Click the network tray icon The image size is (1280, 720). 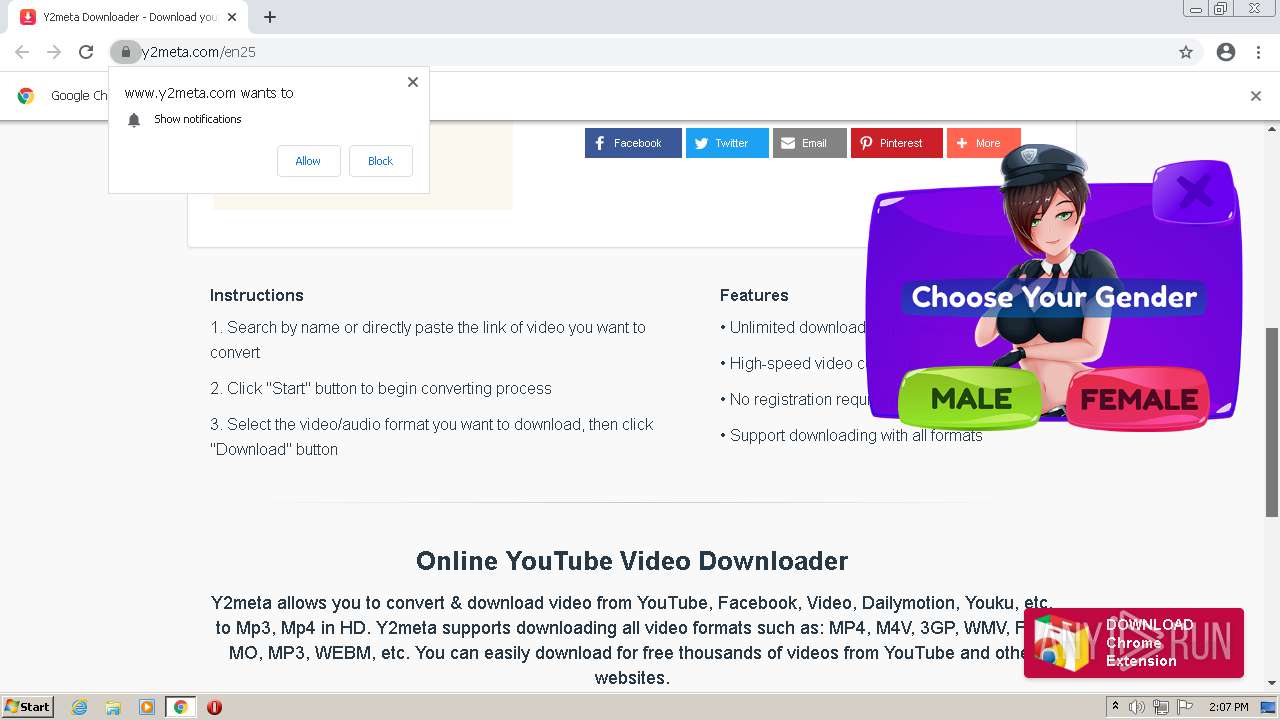click(x=1160, y=707)
